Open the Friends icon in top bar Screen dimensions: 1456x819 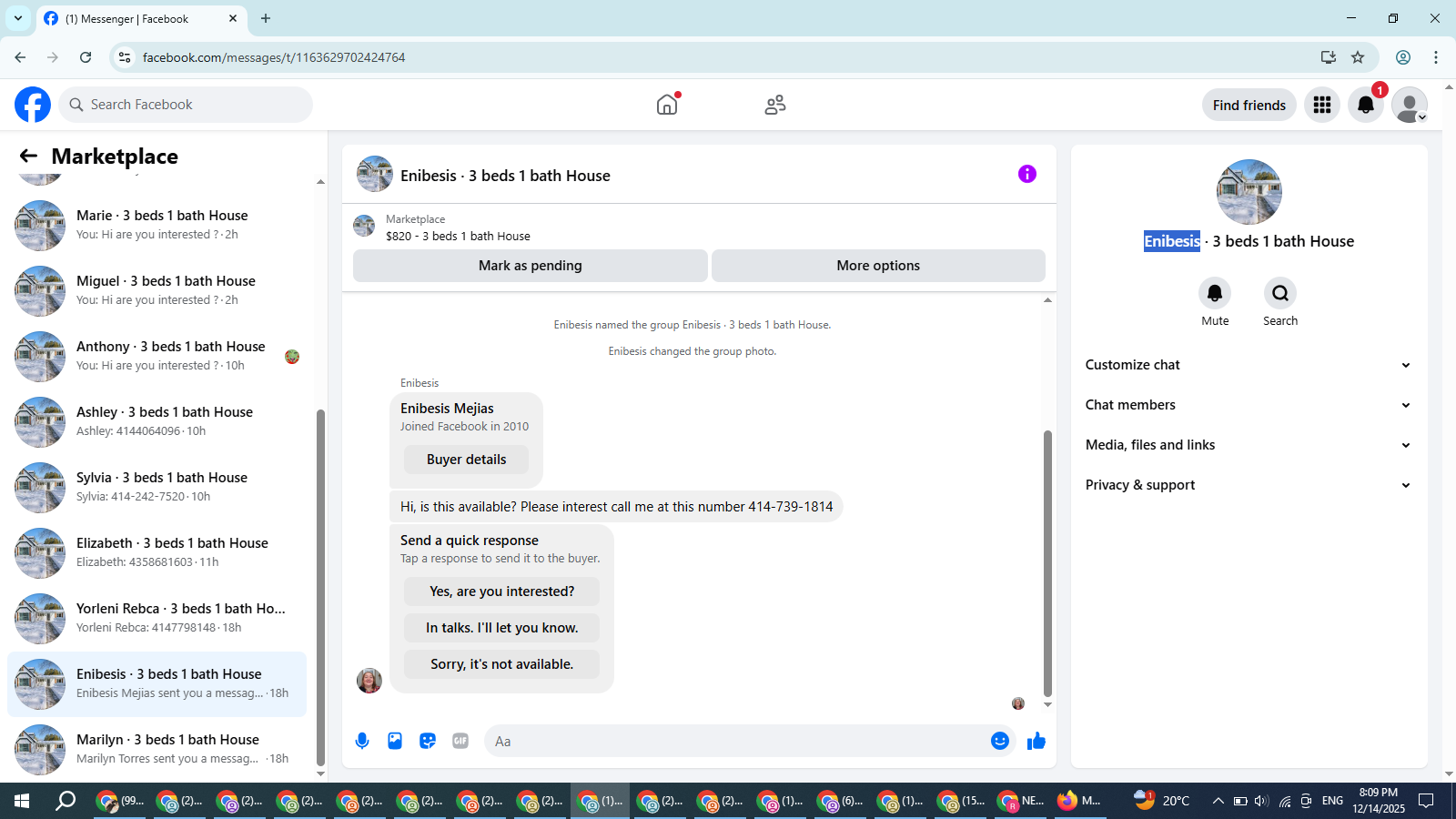[775, 105]
